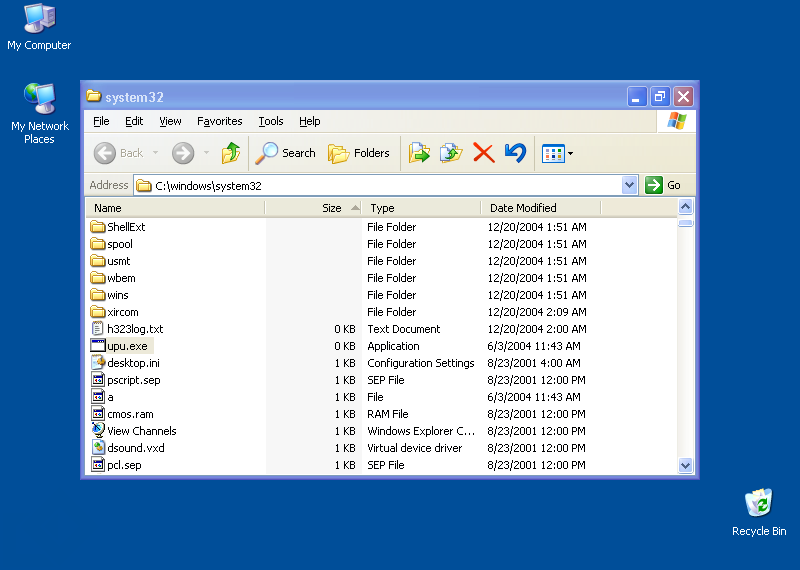Screen dimensions: 800x570
Task: Click the blue Undo toolbar icon
Action: pos(515,153)
